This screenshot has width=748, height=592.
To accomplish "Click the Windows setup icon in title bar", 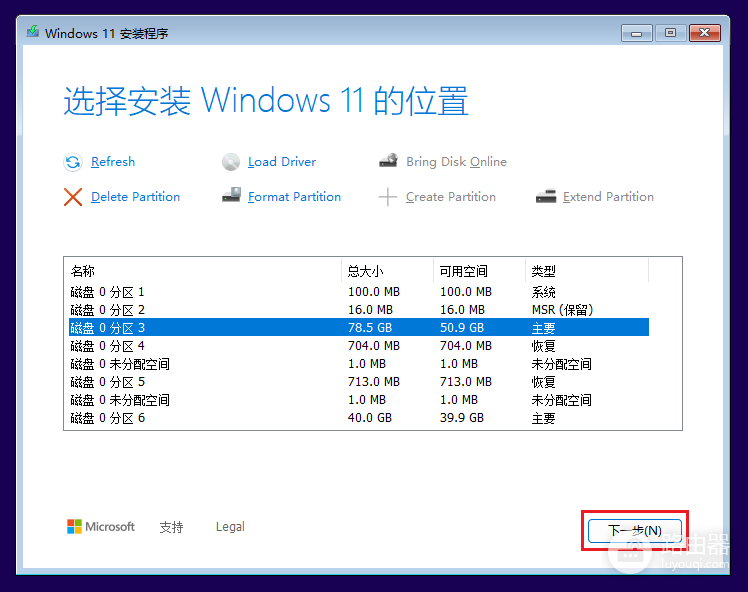I will click(x=32, y=32).
